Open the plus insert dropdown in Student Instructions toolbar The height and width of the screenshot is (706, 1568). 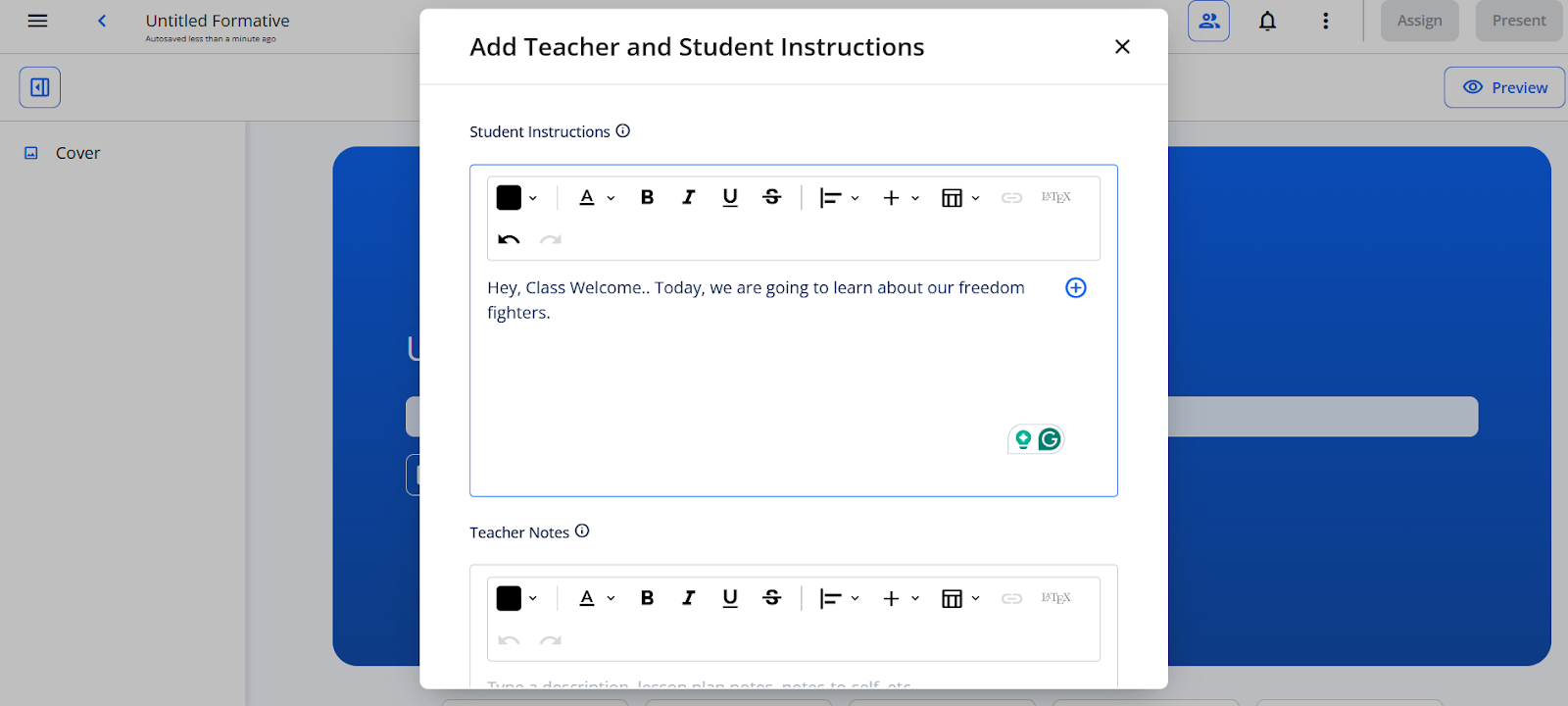tap(901, 198)
